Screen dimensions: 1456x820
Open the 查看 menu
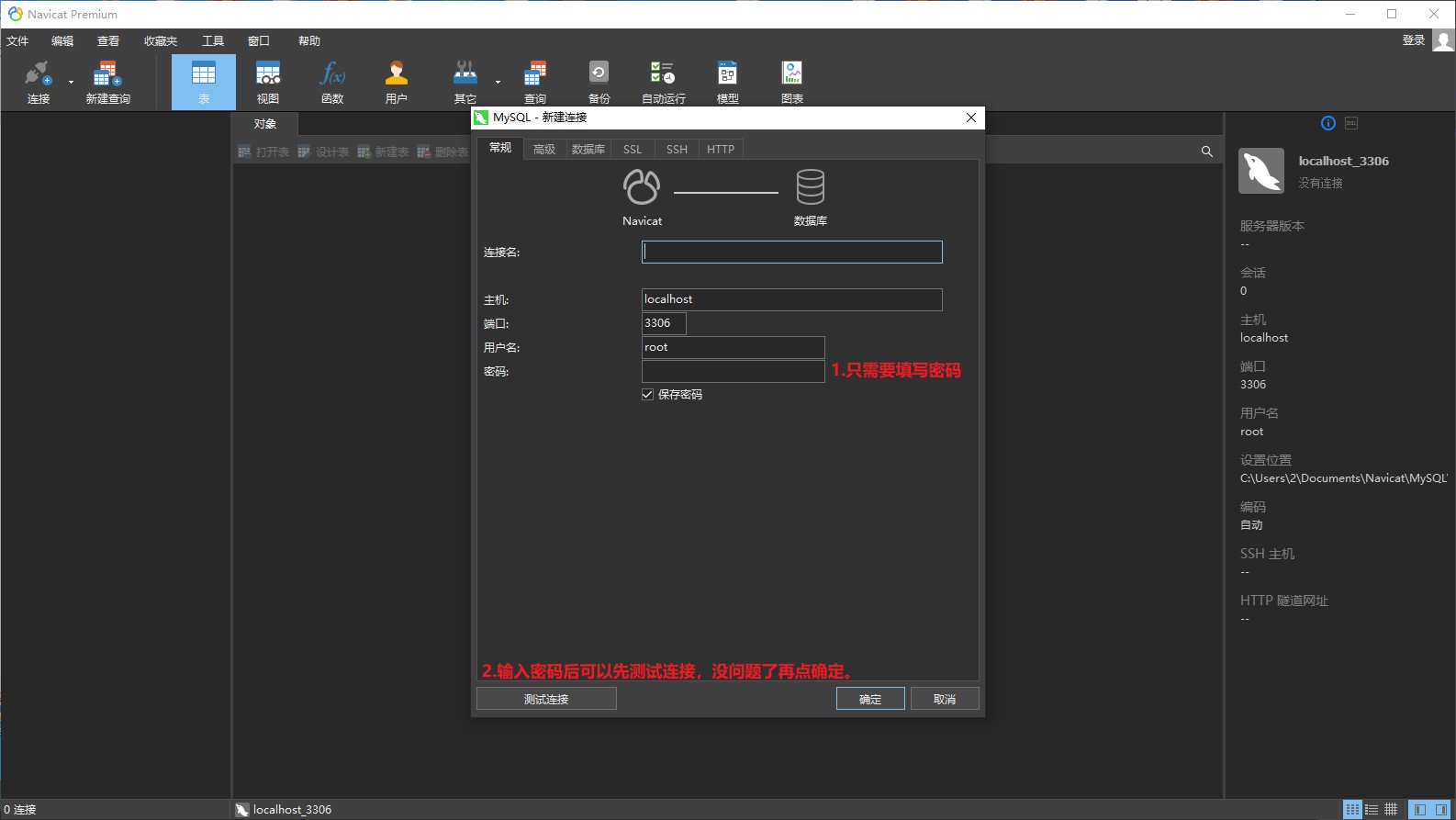[x=108, y=41]
